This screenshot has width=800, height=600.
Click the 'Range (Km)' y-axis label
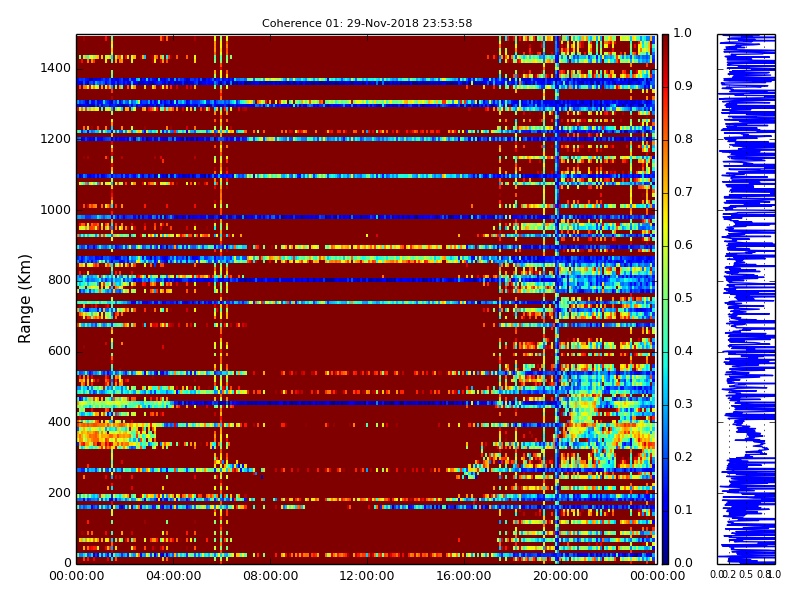pos(24,299)
